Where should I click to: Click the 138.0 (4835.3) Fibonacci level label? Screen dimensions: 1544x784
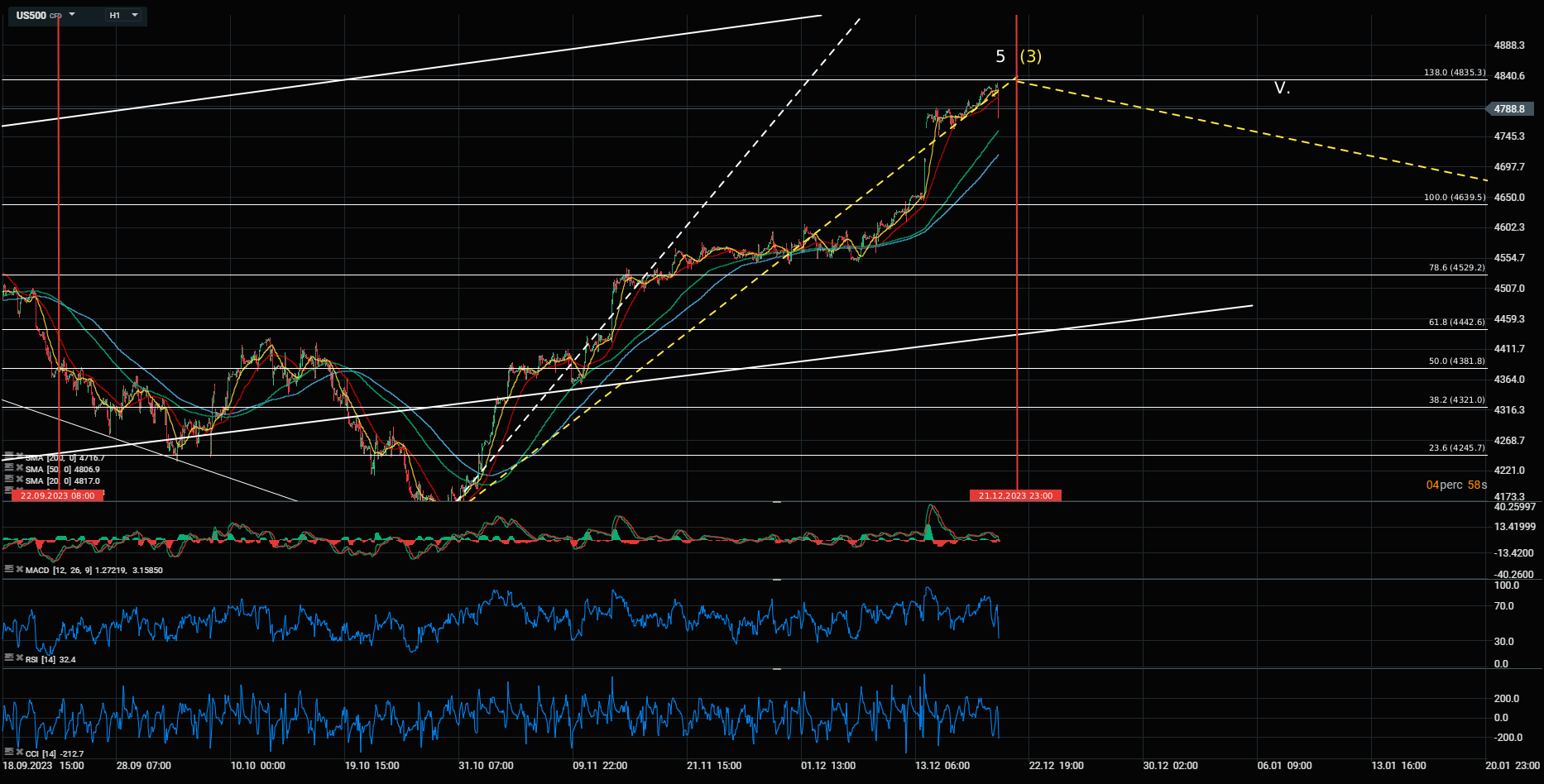tap(1454, 73)
